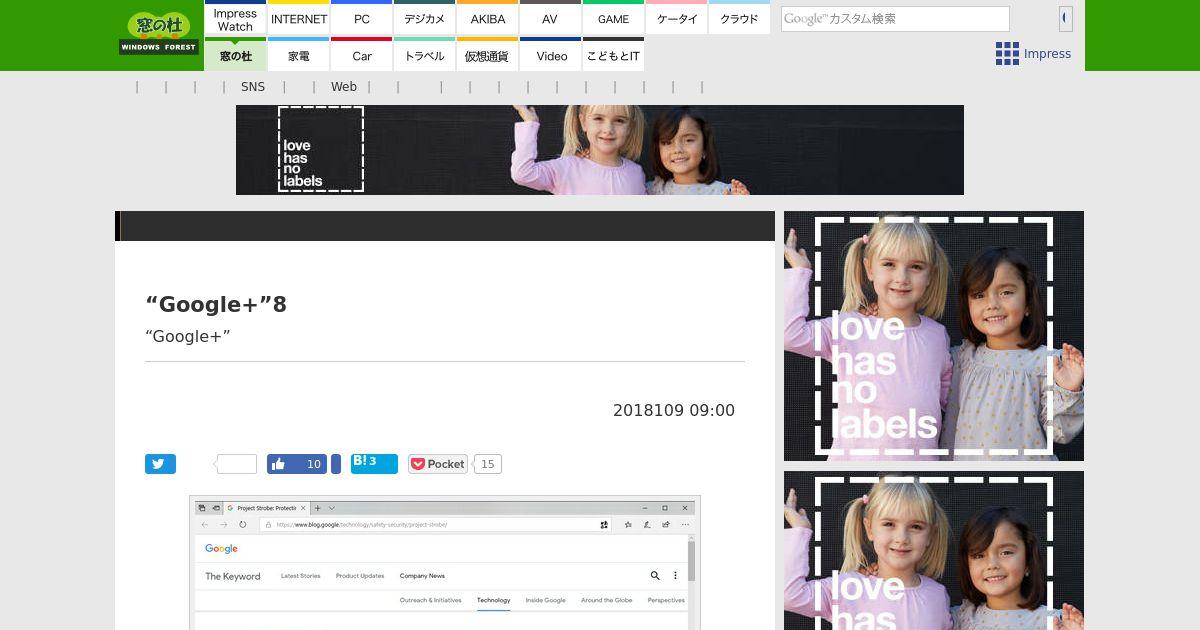Open the first love has no labels sidebar ad
Image resolution: width=1200 pixels, height=630 pixels.
pos(934,336)
